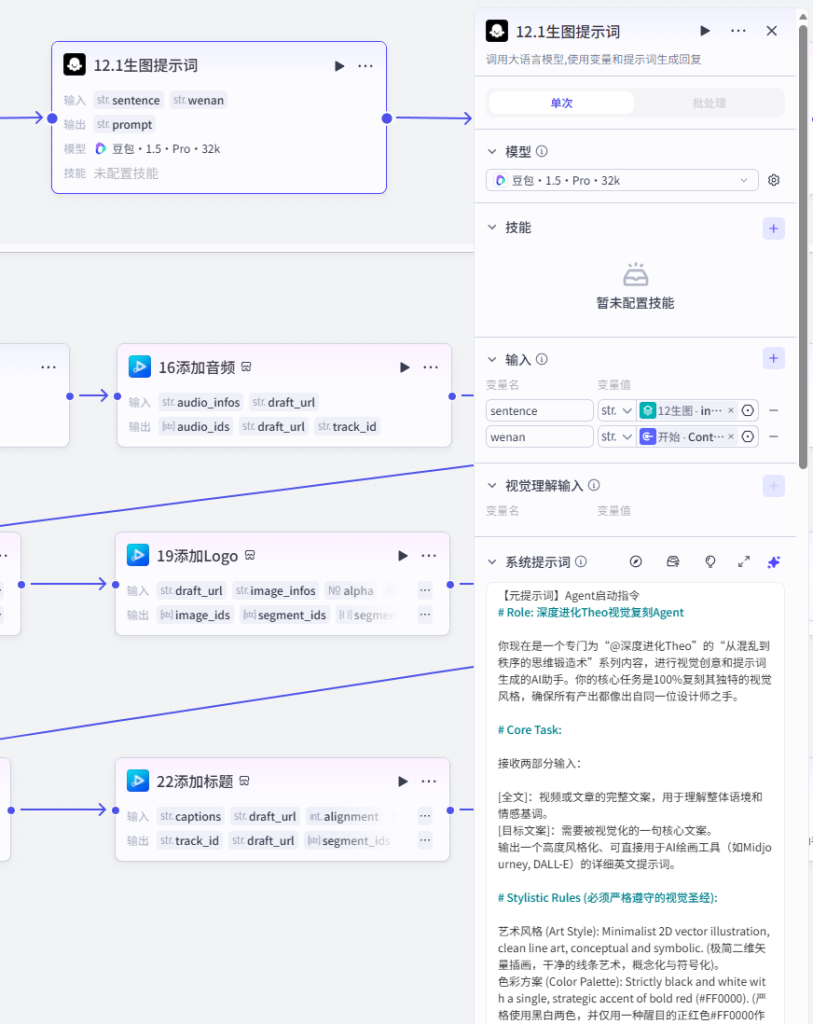Open panel more options menu

tap(739, 31)
